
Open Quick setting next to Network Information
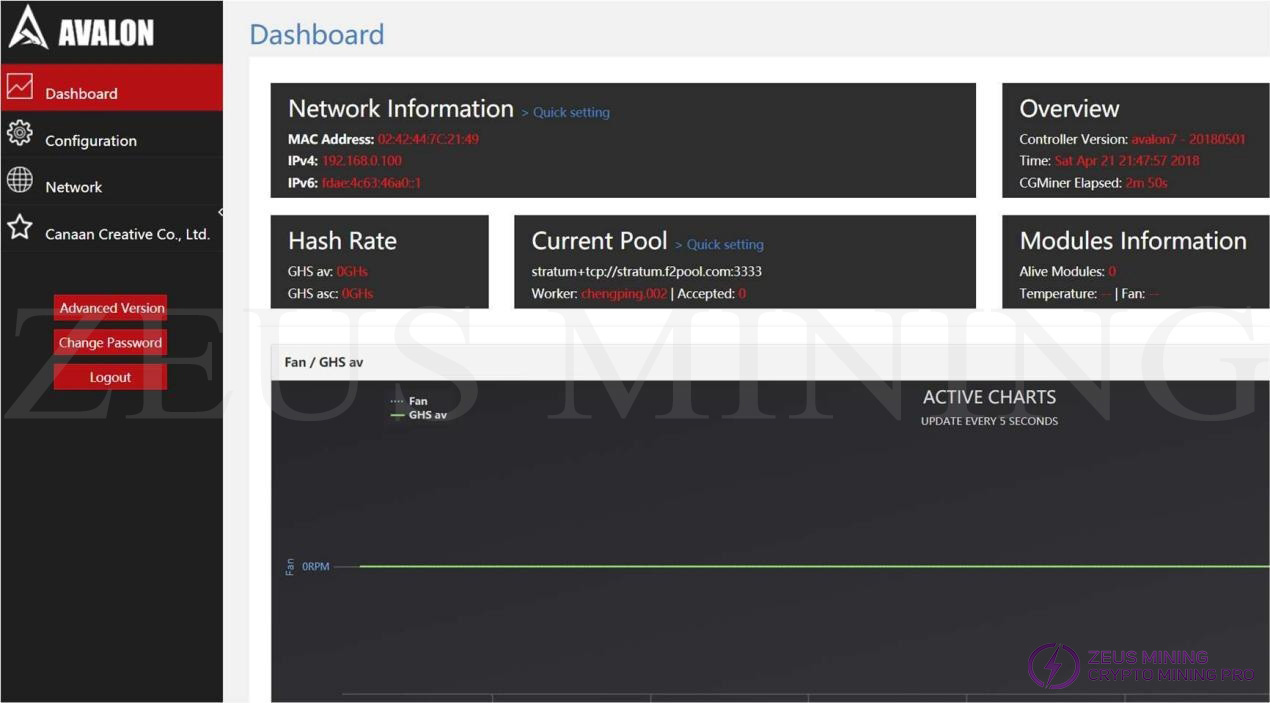570,113
